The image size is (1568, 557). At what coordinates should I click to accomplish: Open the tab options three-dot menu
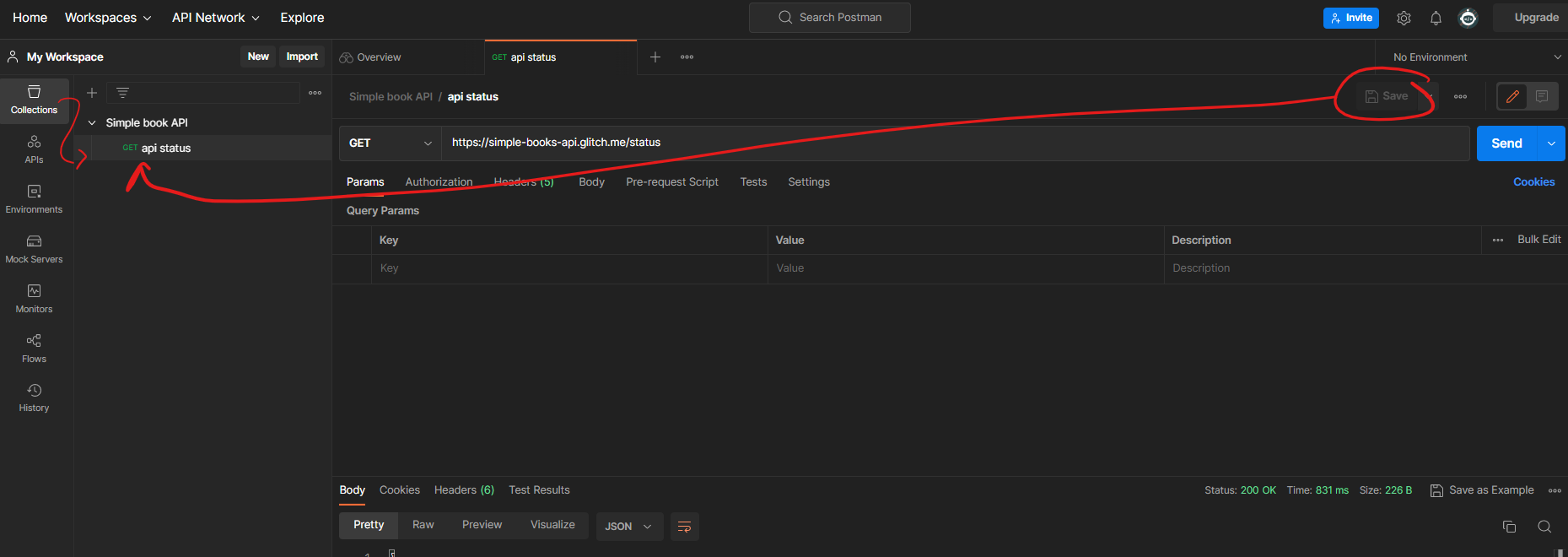click(x=687, y=57)
